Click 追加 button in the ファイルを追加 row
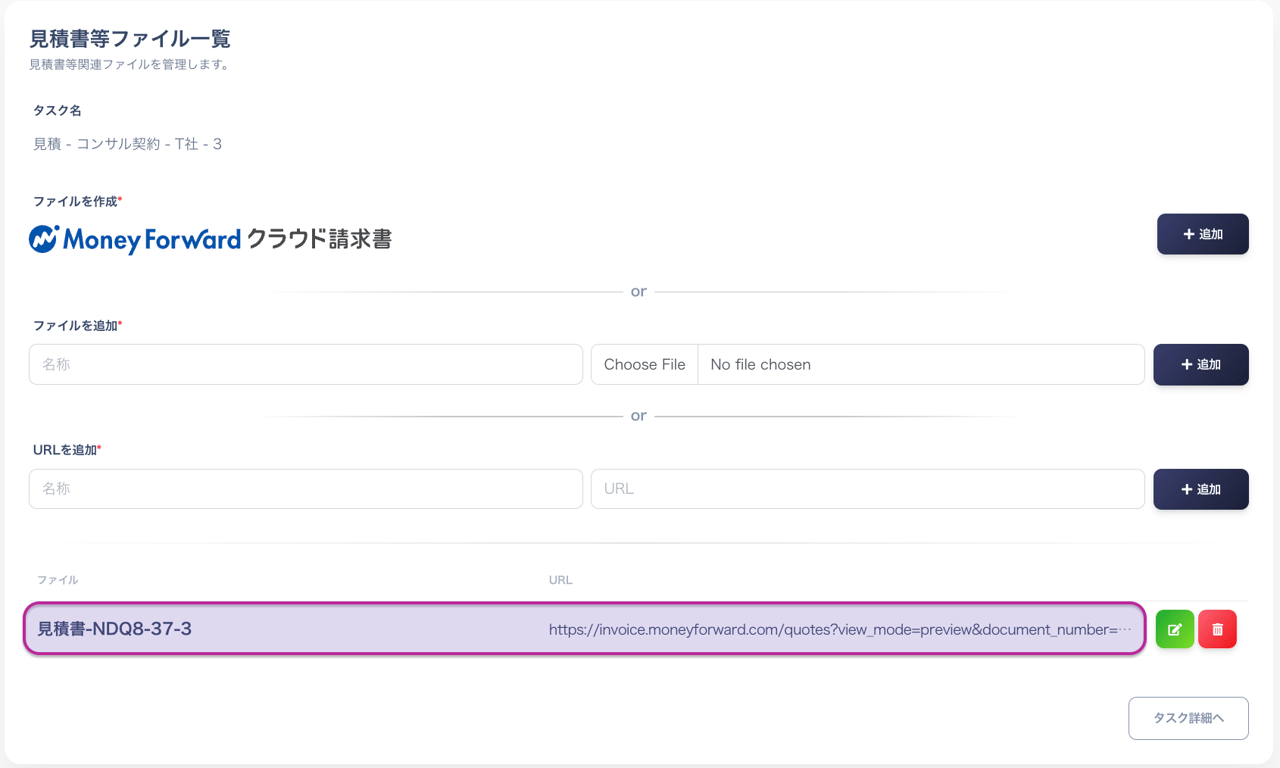This screenshot has height=768, width=1280. click(x=1201, y=365)
